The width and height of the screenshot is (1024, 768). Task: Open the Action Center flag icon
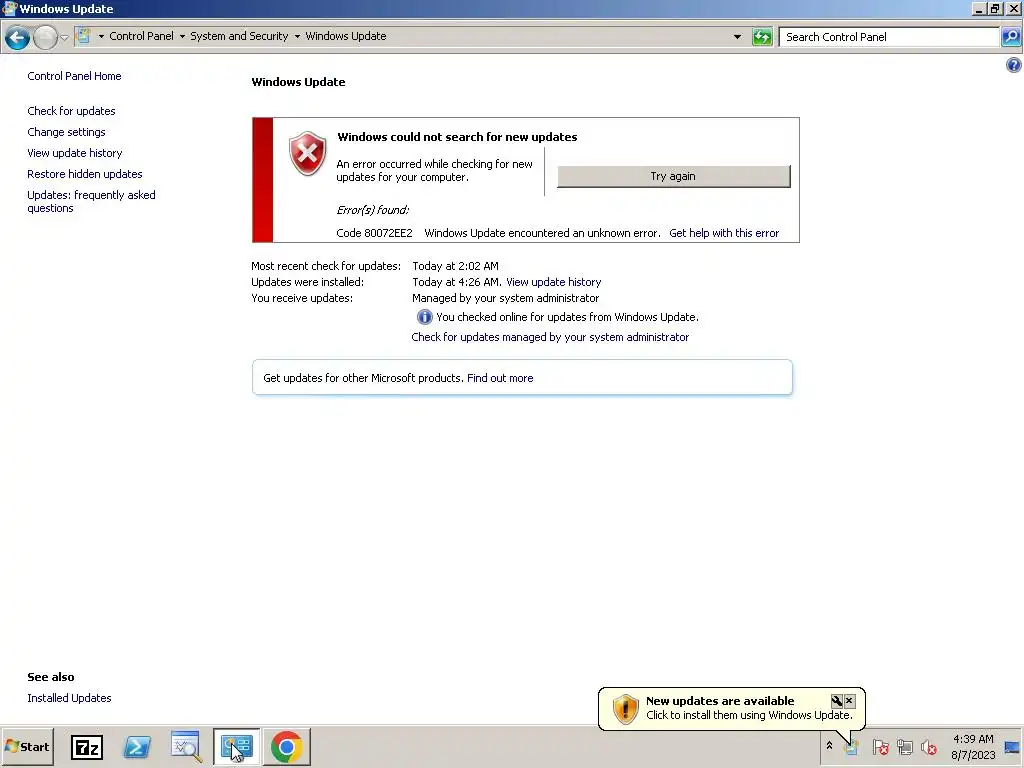[880, 746]
